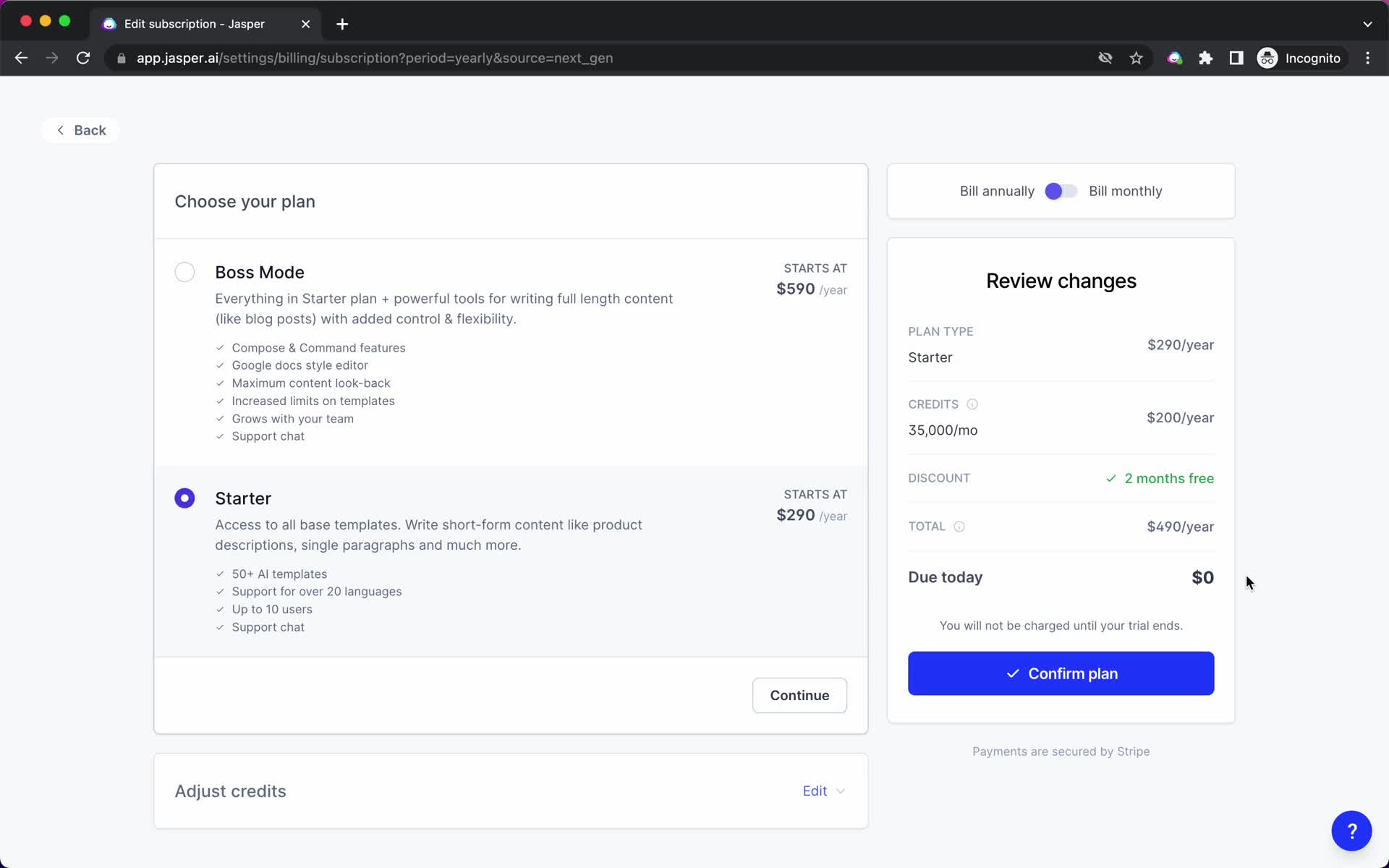The image size is (1389, 868).
Task: Click the bookmark star icon in address bar
Action: pos(1136,58)
